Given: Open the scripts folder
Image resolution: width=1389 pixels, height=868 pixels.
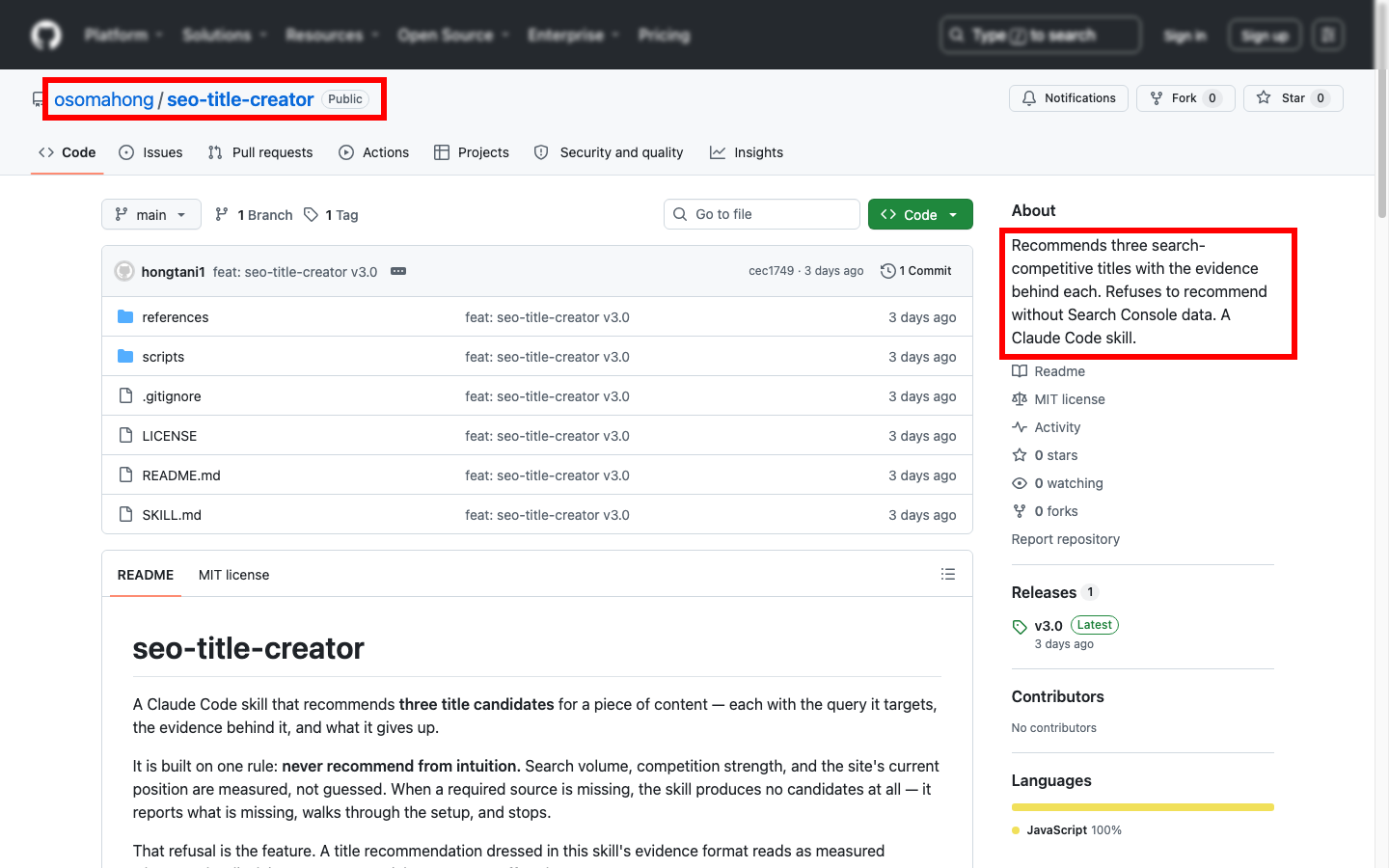Looking at the screenshot, I should point(163,357).
